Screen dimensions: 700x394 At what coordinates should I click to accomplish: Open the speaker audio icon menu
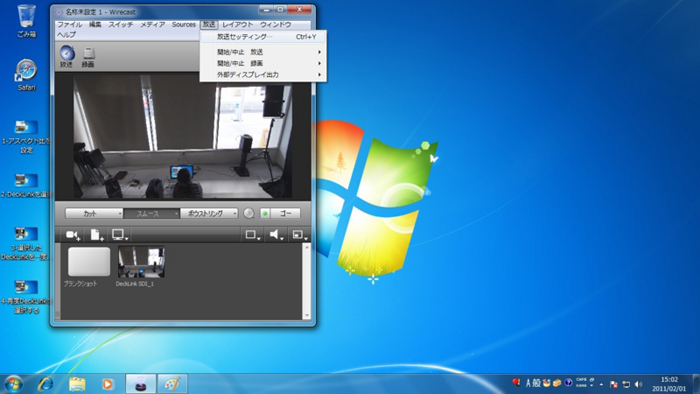[276, 235]
